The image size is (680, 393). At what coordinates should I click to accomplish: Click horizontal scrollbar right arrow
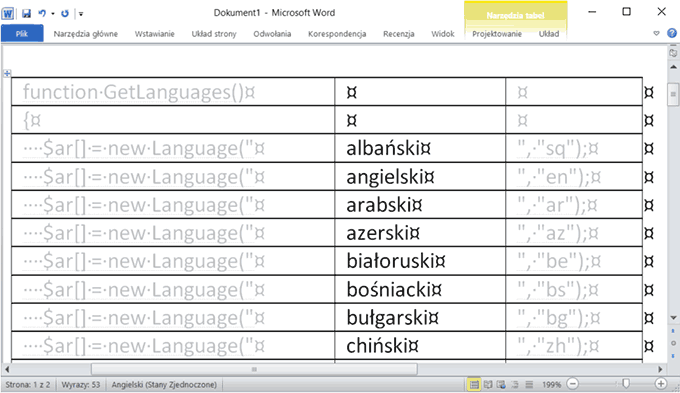click(660, 370)
